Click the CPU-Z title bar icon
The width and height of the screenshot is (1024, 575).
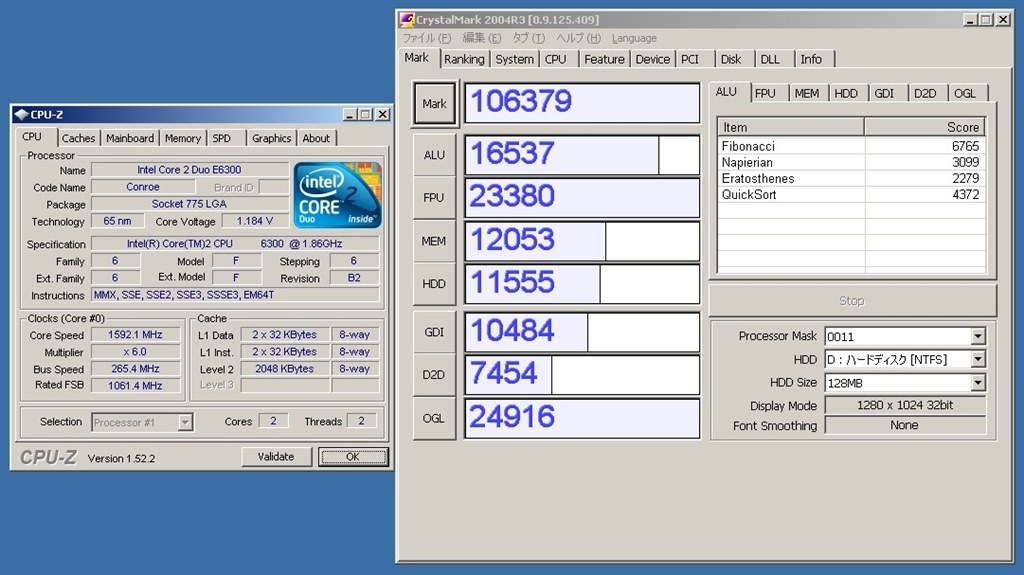pos(21,114)
